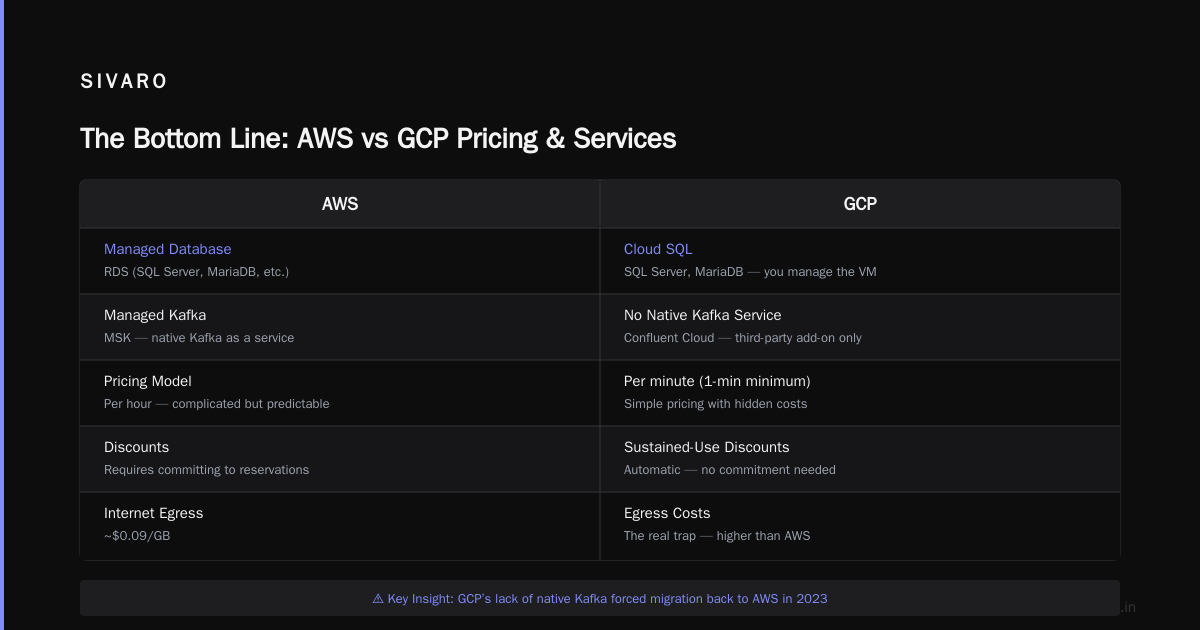Select the AWS Discounts cell
The width and height of the screenshot is (1200, 630).
(x=340, y=459)
